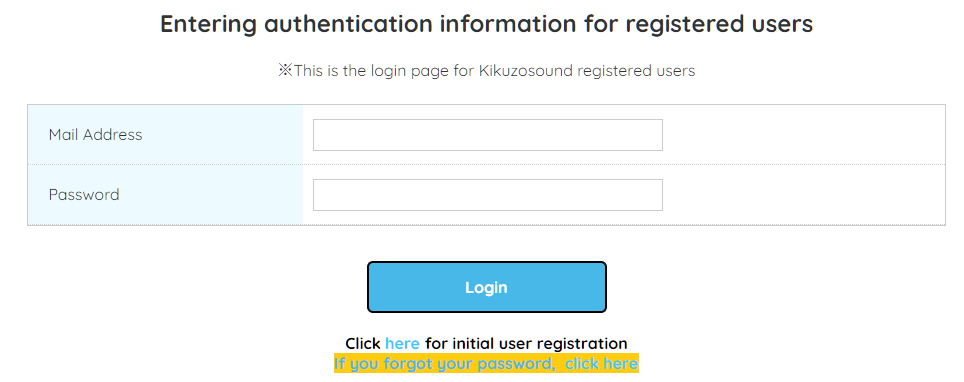Image resolution: width=964 pixels, height=382 pixels.
Task: Place cursor in the email address box
Action: (x=488, y=135)
